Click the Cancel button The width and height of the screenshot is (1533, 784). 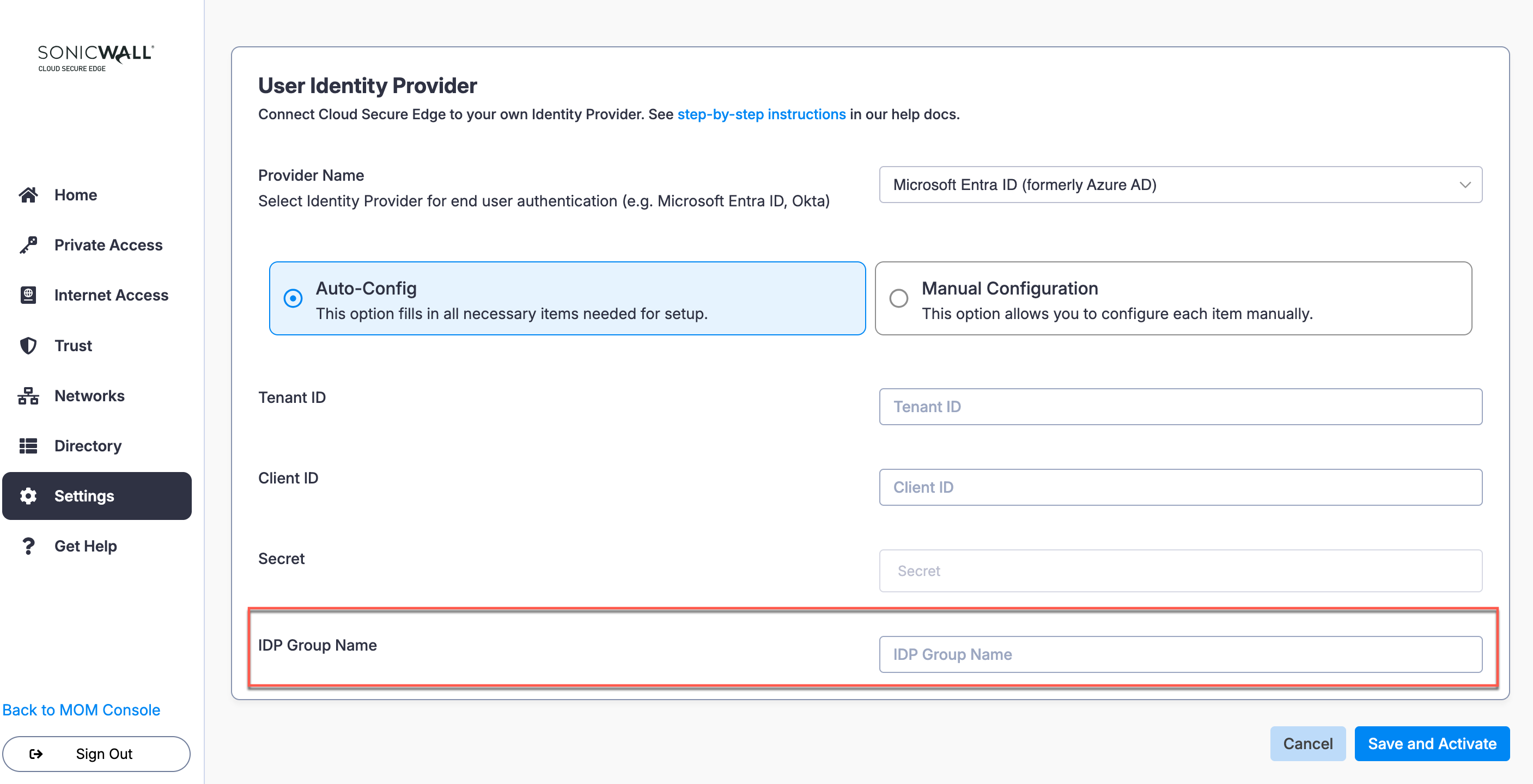click(x=1307, y=743)
